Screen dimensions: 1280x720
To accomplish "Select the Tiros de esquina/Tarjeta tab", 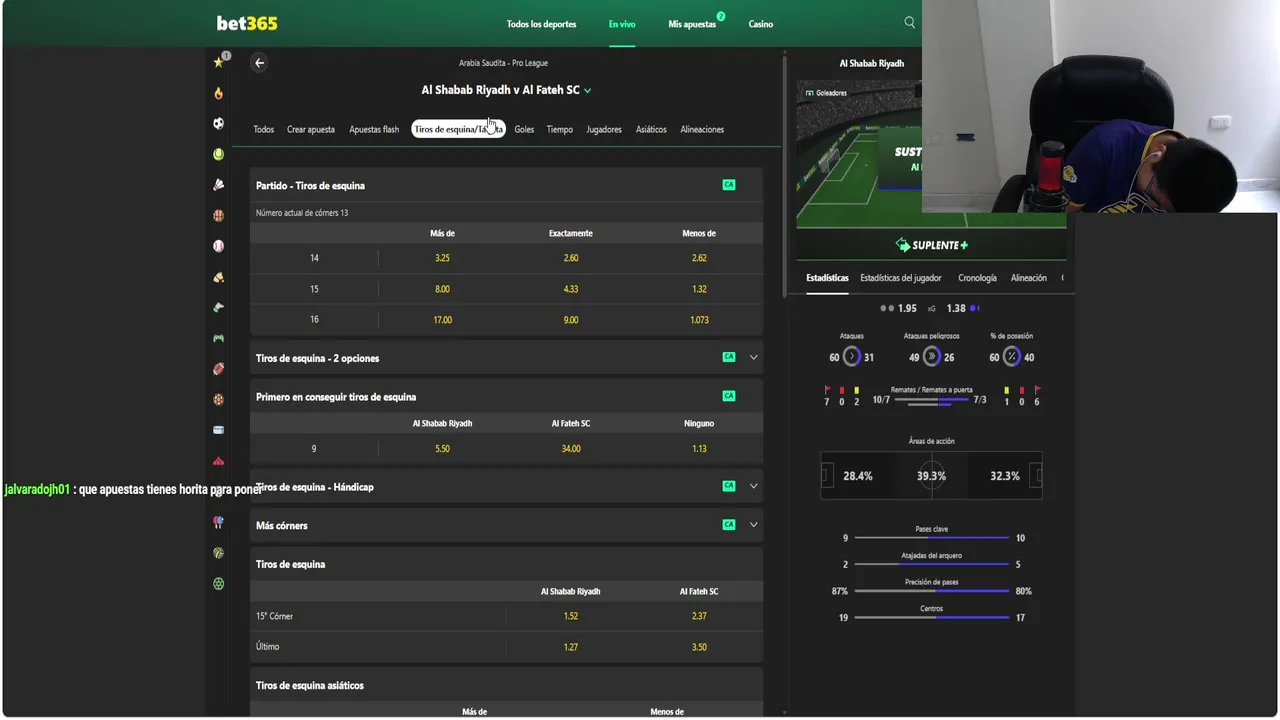I will coord(459,129).
